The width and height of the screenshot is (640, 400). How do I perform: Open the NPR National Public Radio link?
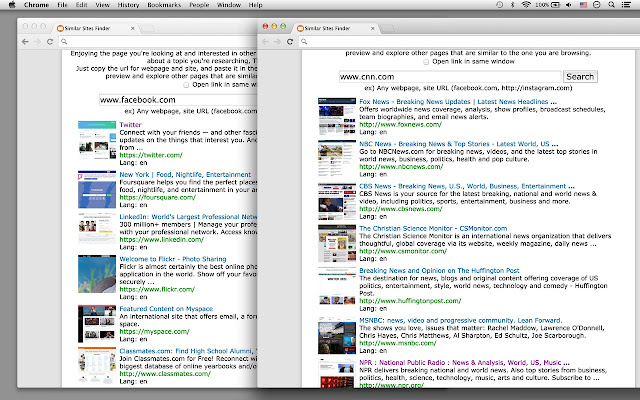pyautogui.click(x=464, y=362)
